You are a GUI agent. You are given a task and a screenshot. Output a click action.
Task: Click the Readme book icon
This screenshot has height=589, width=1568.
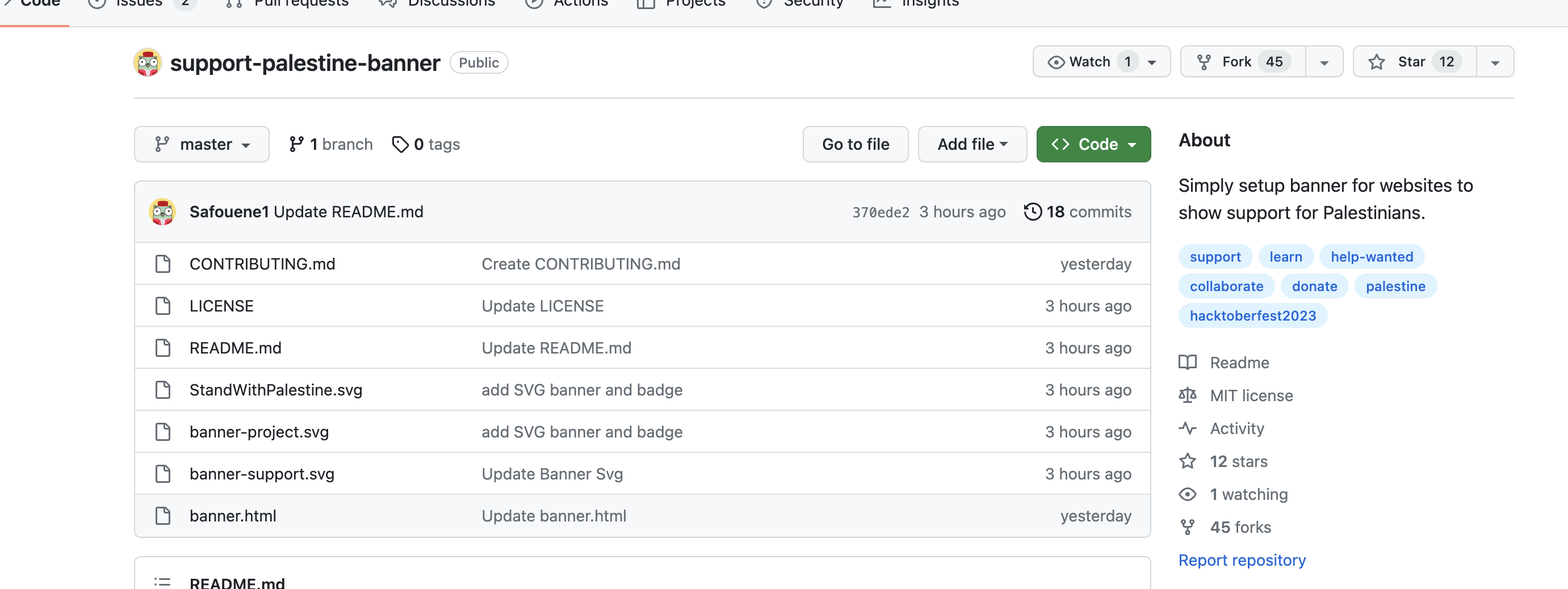[1187, 362]
